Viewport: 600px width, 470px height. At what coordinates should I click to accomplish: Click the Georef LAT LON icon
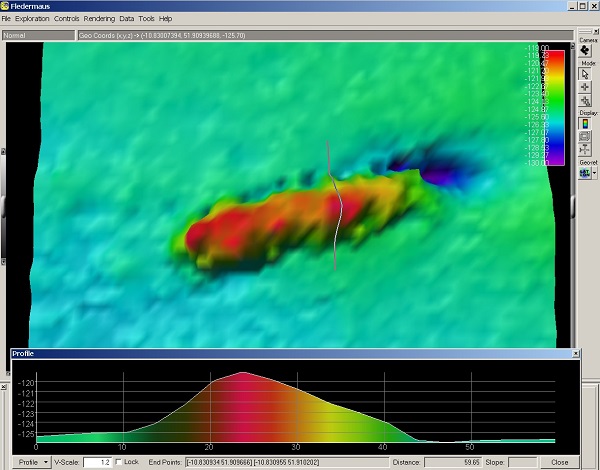click(584, 173)
